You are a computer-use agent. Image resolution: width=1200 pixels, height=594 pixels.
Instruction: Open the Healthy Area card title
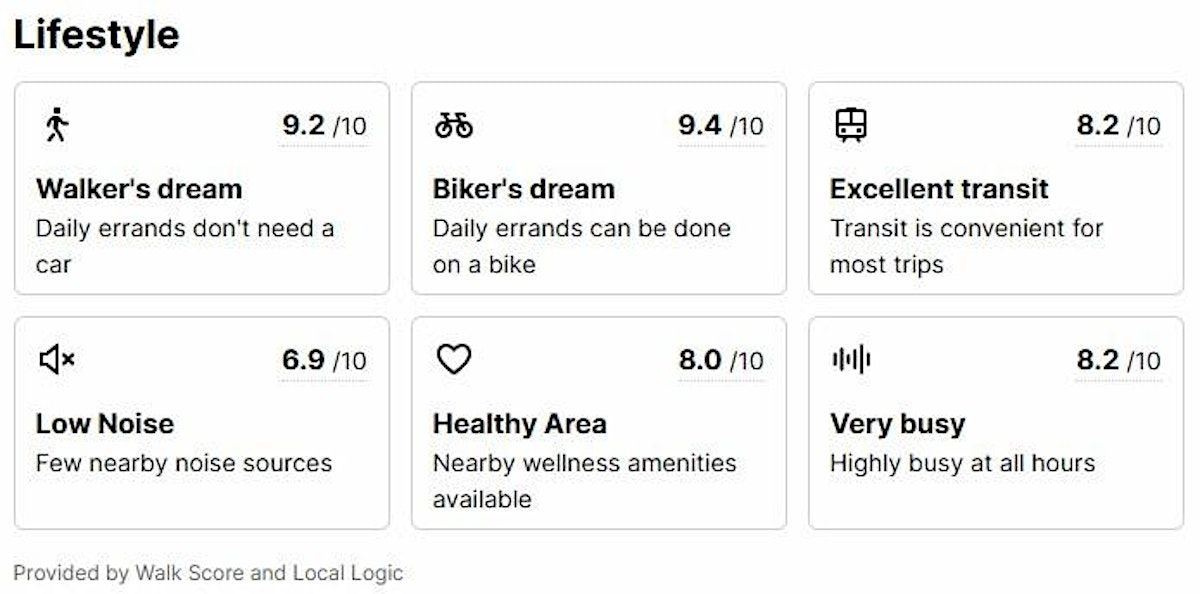coord(519,424)
